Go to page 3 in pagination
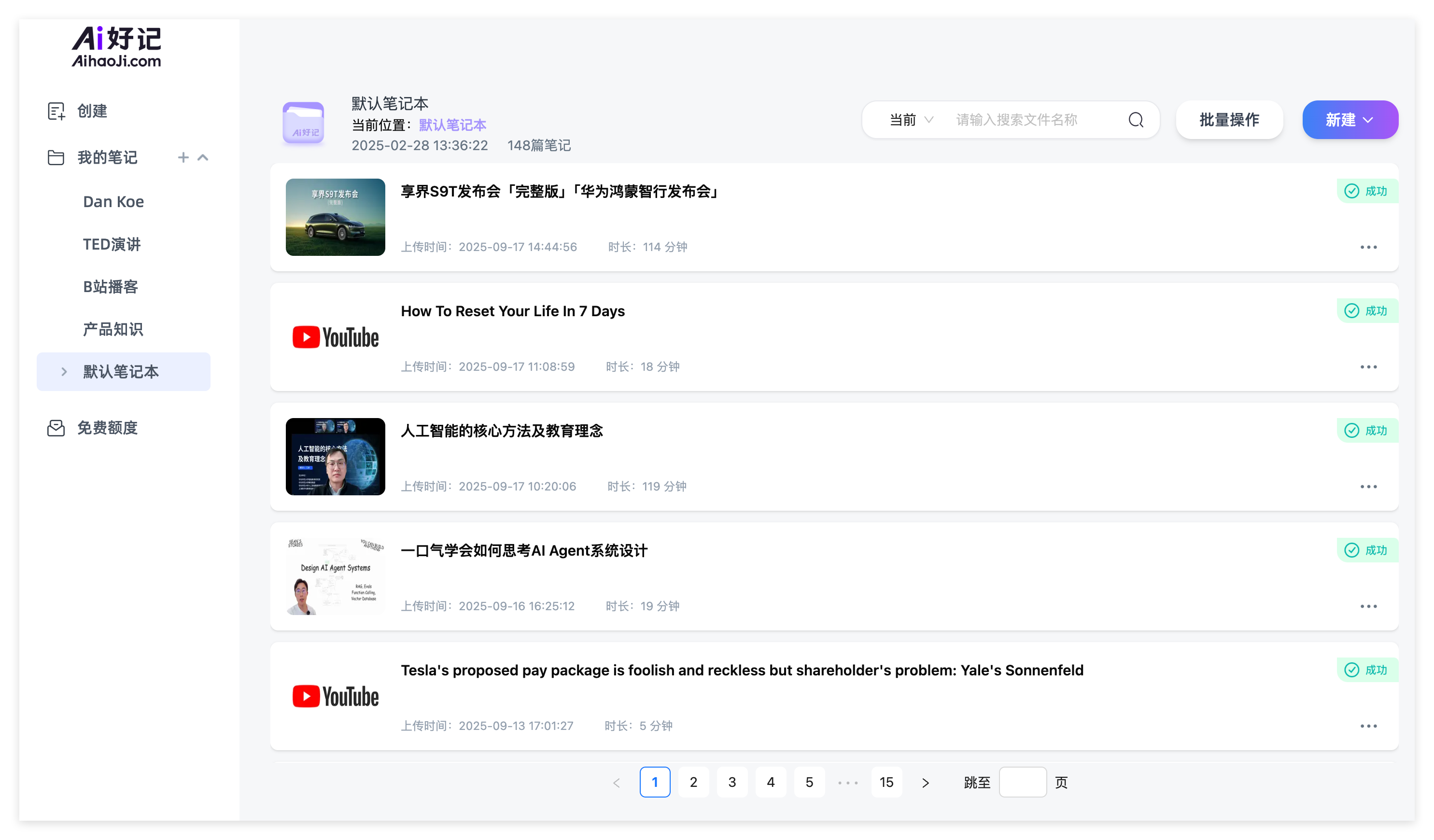1434x840 pixels. [732, 783]
